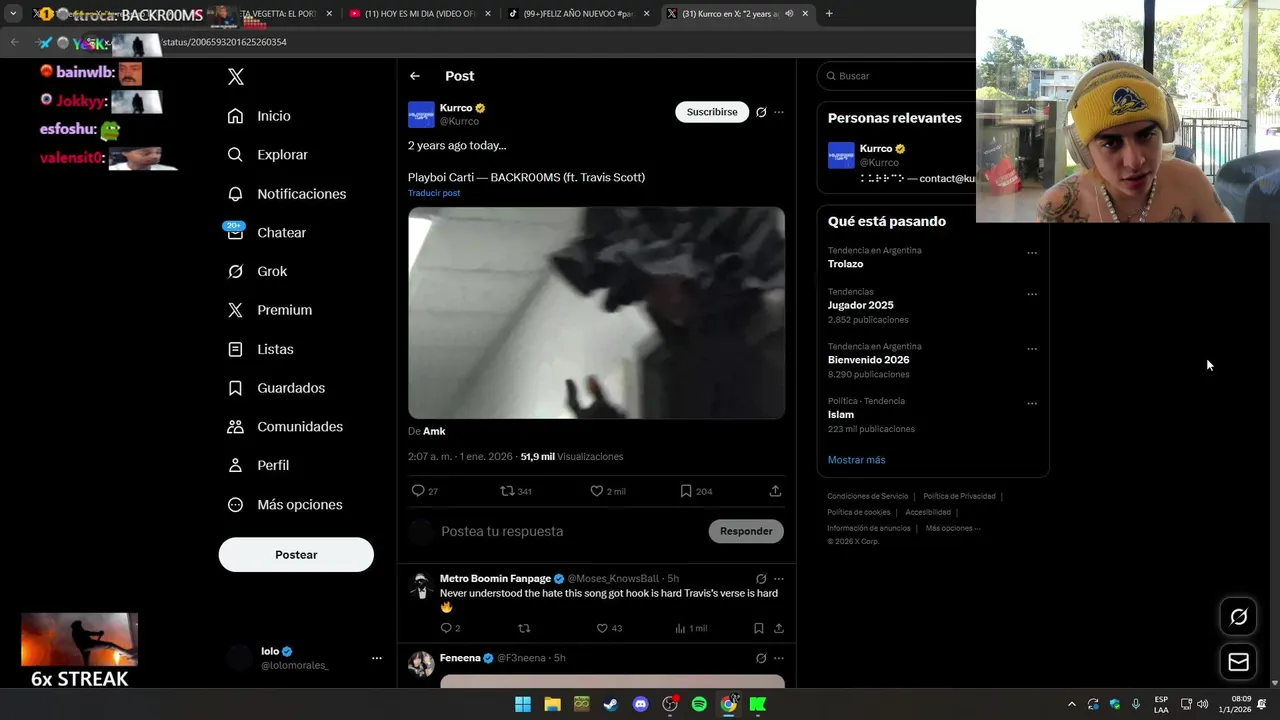Open Condiciones de Servicio link
The width and height of the screenshot is (1280, 720).
(867, 496)
